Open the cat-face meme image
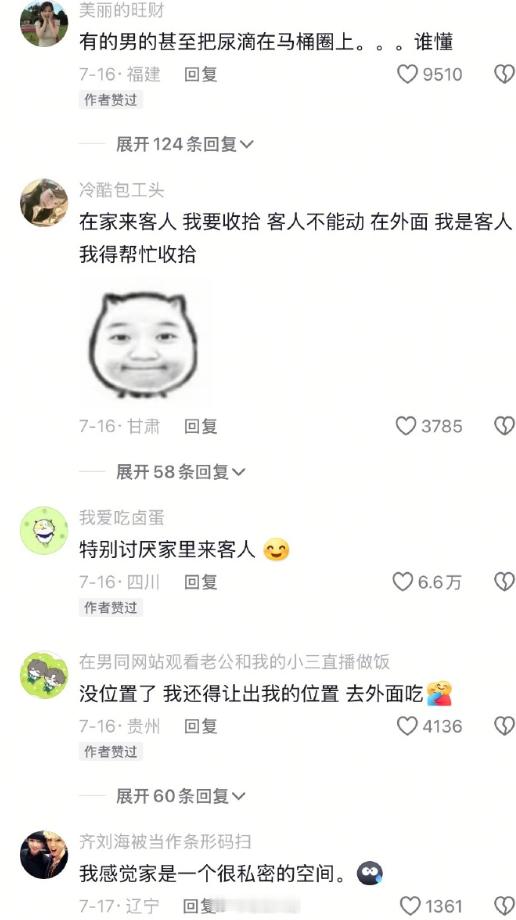 [143, 344]
